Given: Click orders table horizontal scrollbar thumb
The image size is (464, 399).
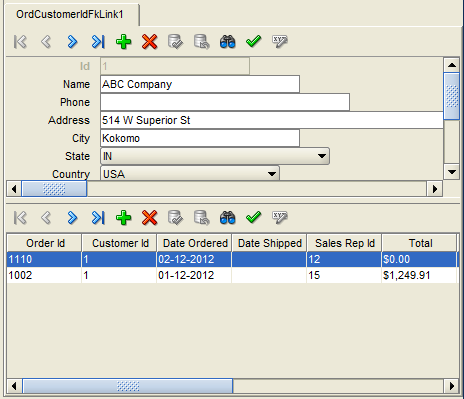Looking at the screenshot, I should [128, 386].
